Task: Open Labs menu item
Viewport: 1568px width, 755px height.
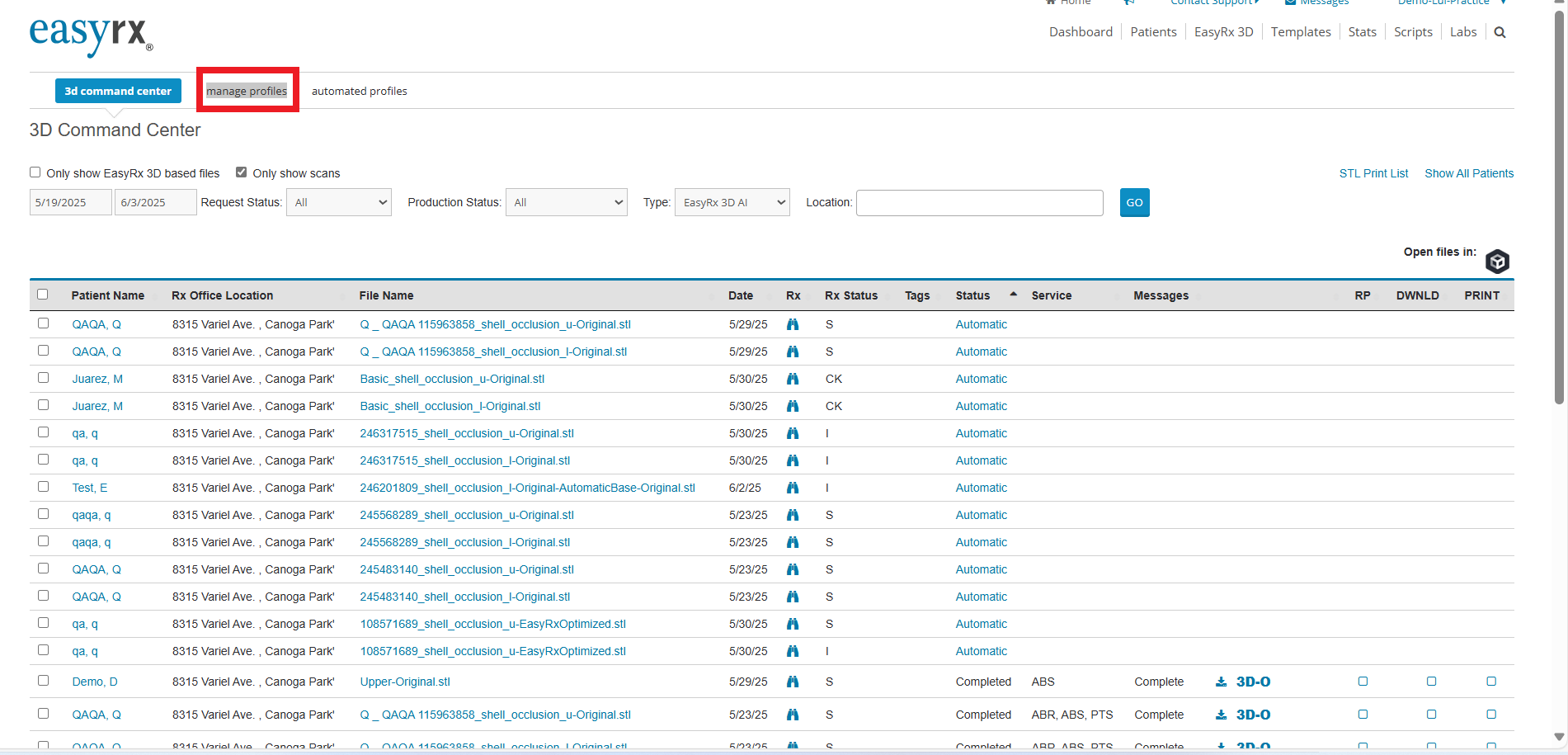Action: (x=1463, y=32)
